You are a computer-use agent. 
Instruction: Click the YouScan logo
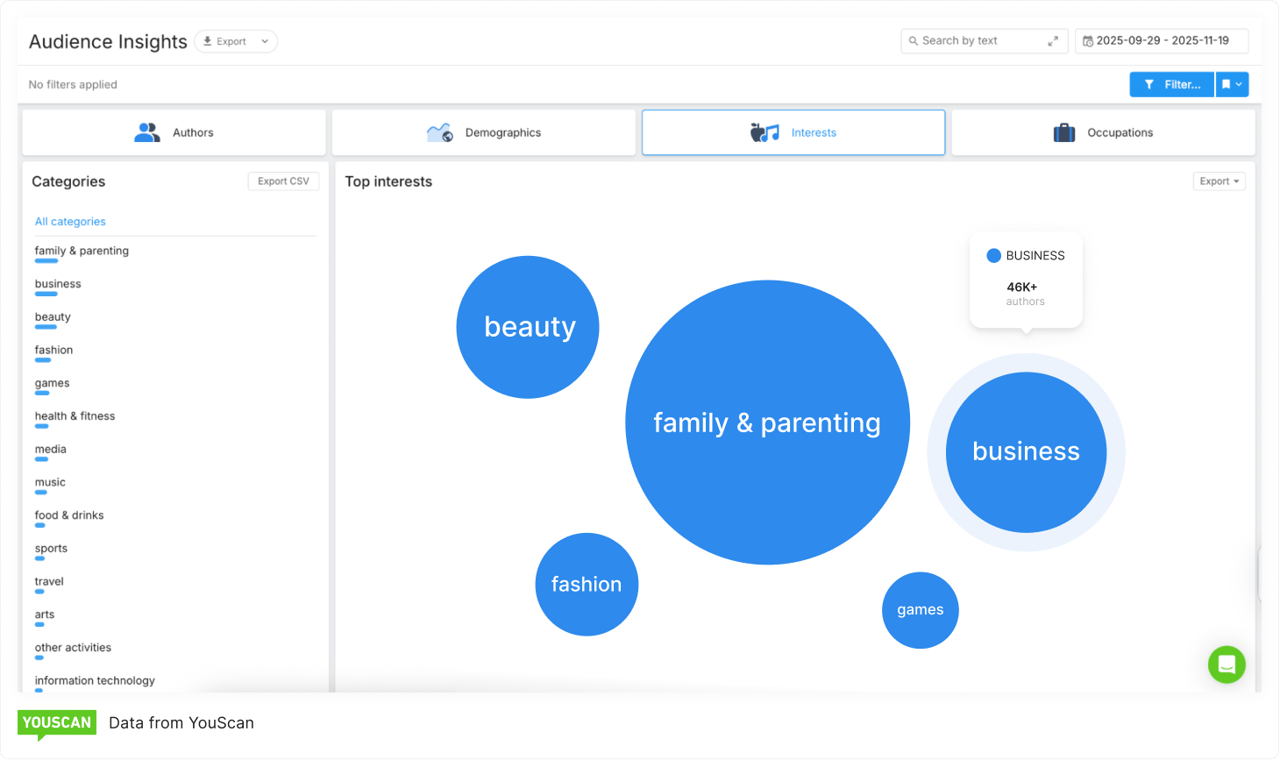pos(57,723)
